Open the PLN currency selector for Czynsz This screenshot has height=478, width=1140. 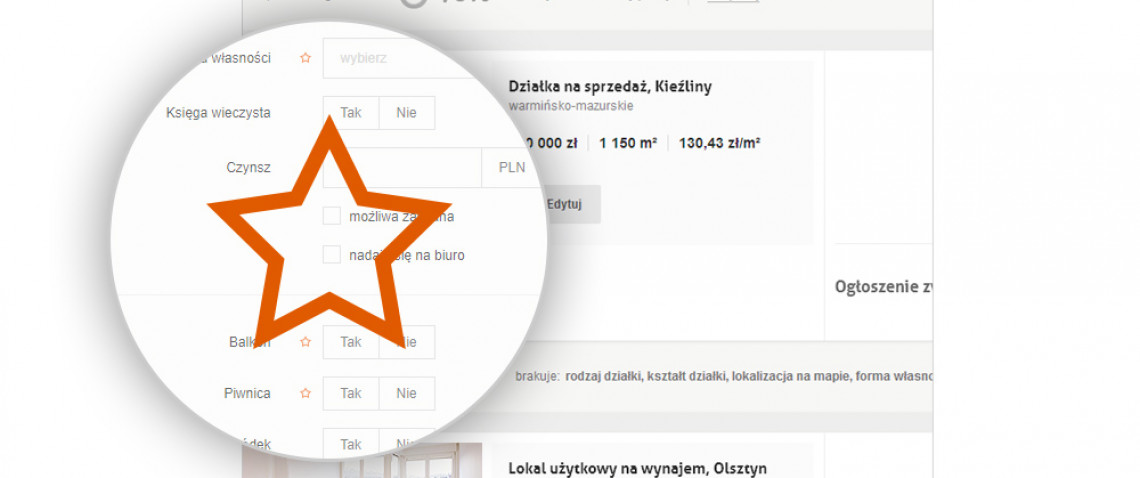(512, 167)
